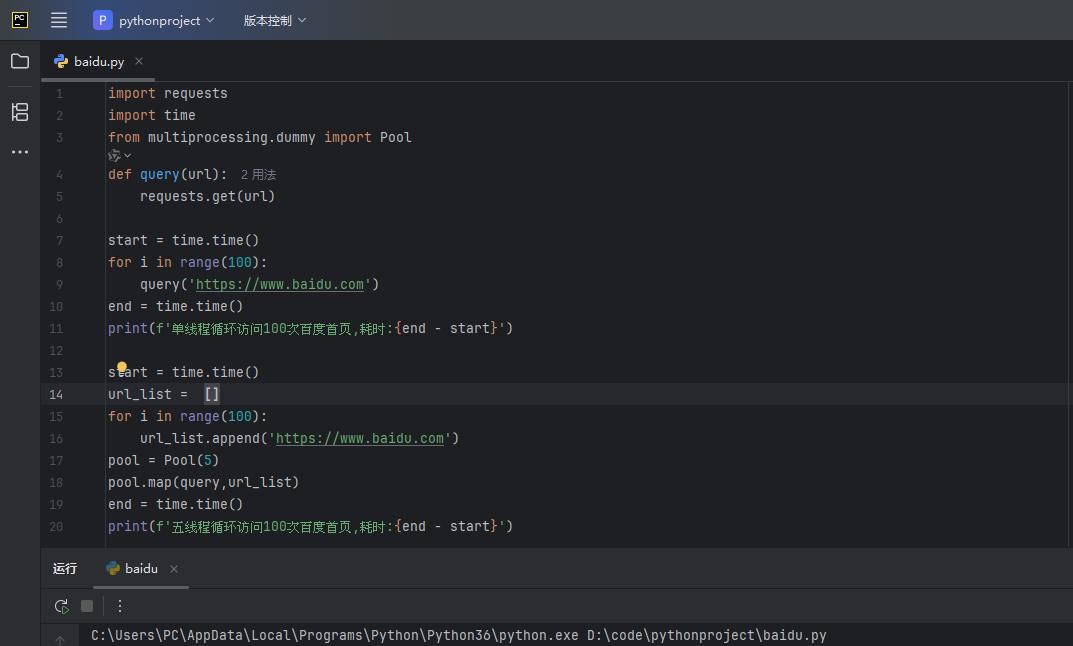Click the python.exe command output line
Screen dimensions: 1073x646
tap(458, 635)
